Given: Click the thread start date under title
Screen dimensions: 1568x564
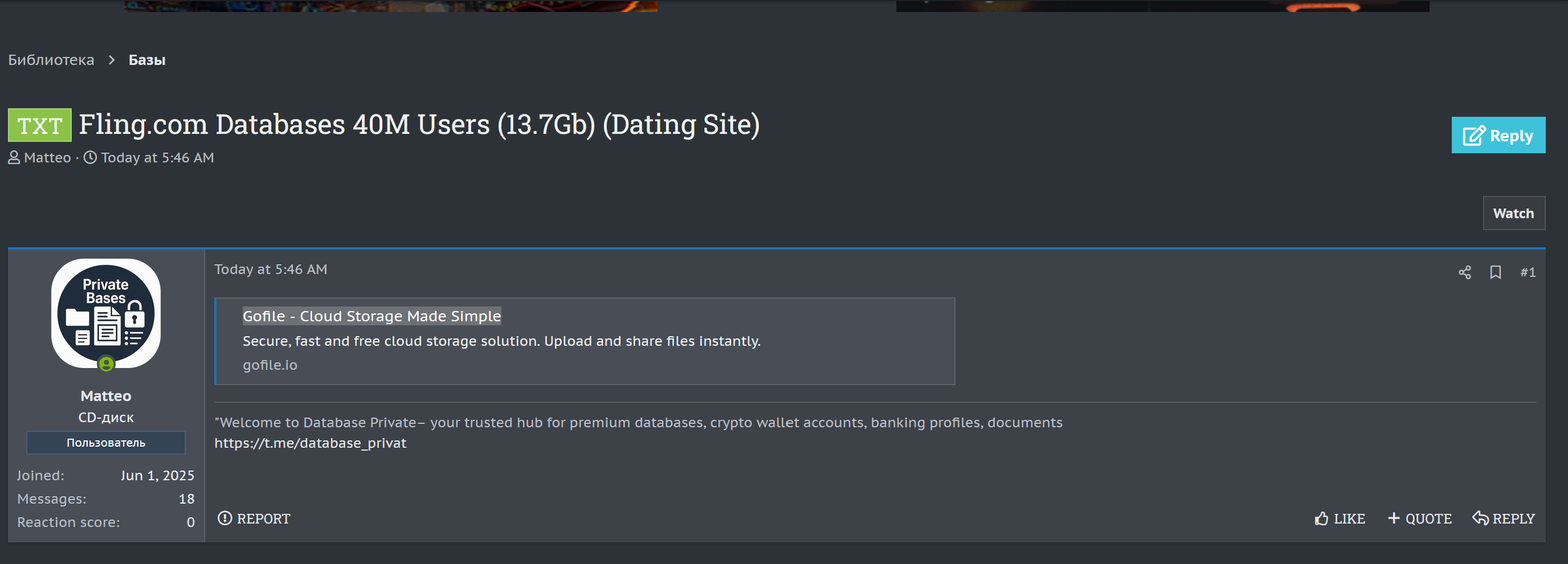Looking at the screenshot, I should point(157,158).
